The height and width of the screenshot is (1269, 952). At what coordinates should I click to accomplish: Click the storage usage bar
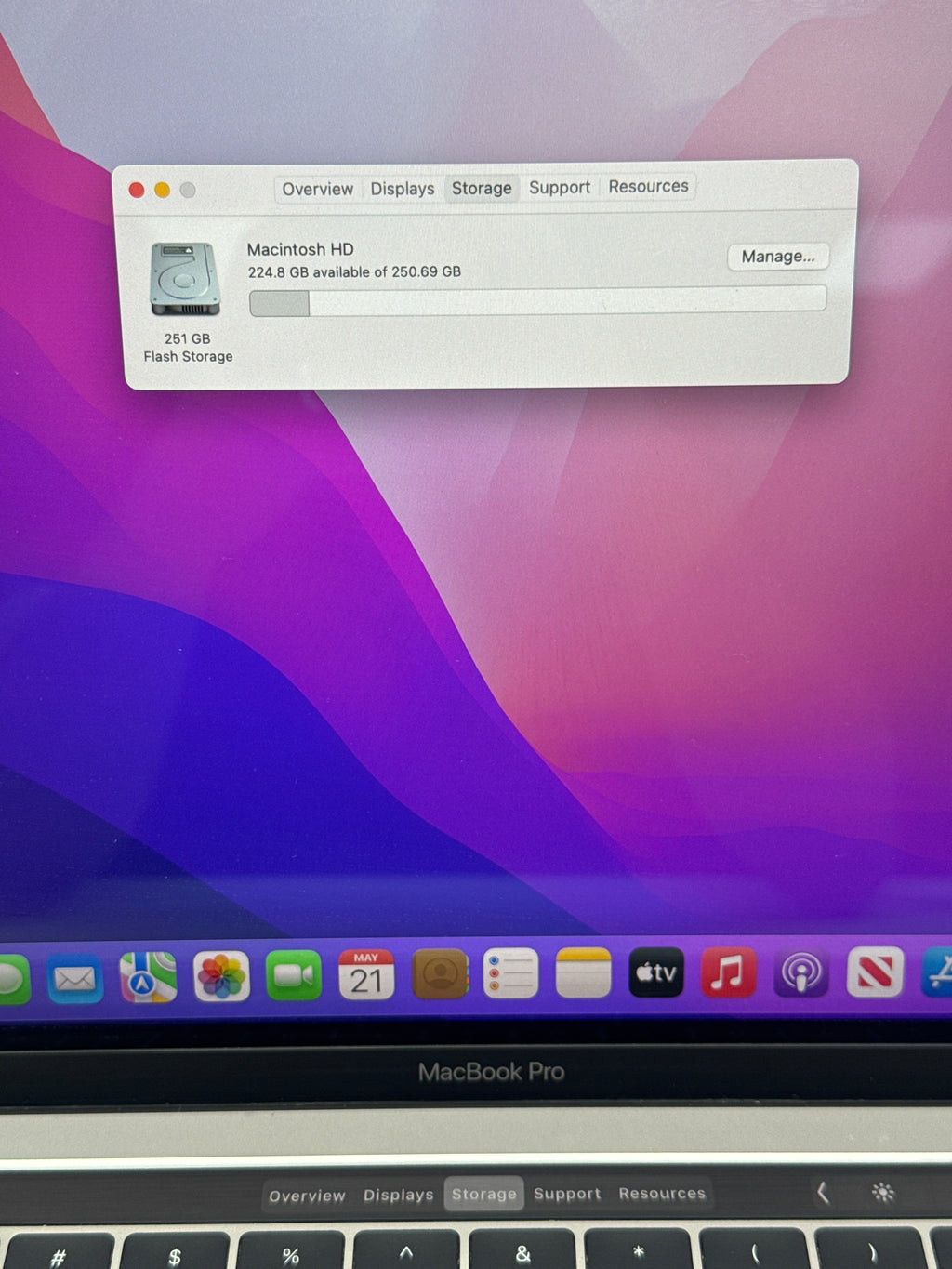537,301
